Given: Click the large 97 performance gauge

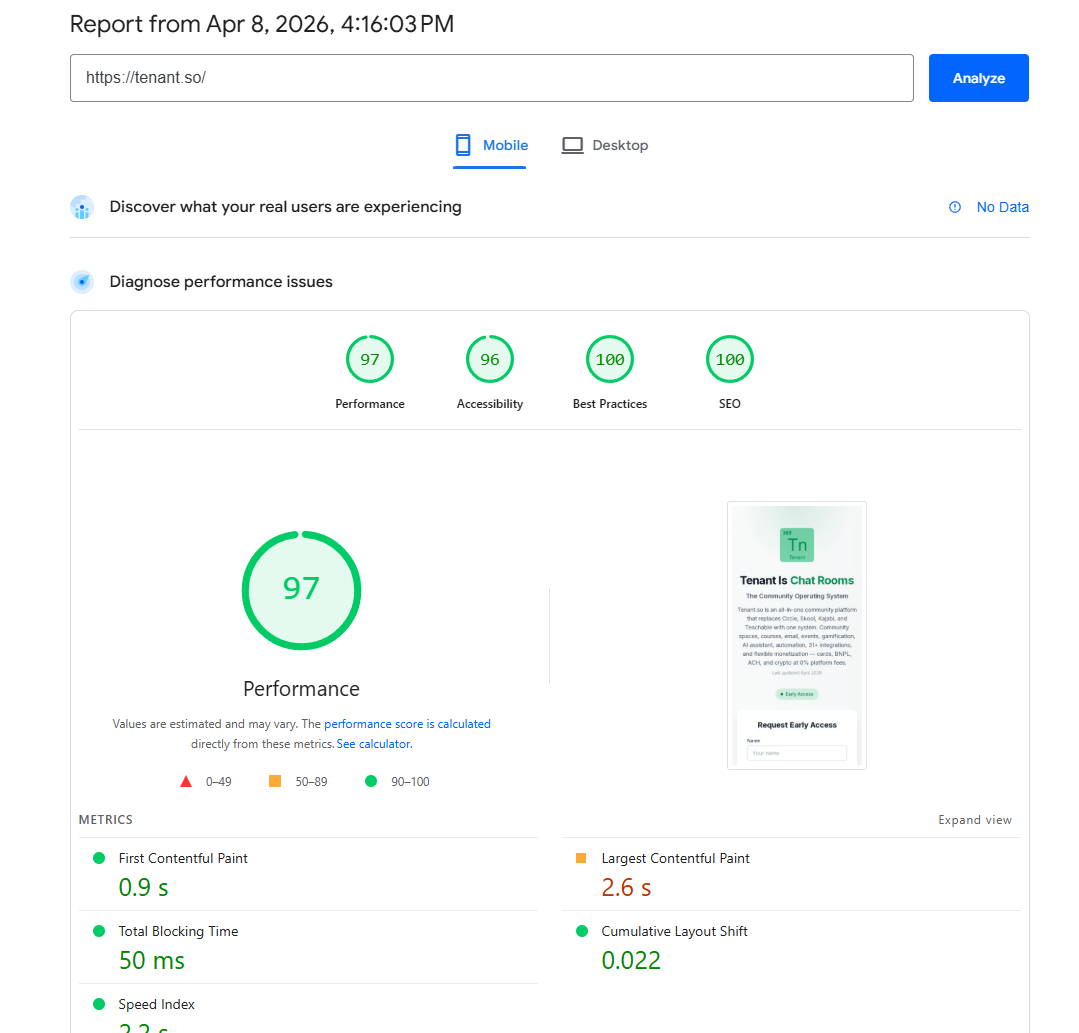Looking at the screenshot, I should 301,590.
